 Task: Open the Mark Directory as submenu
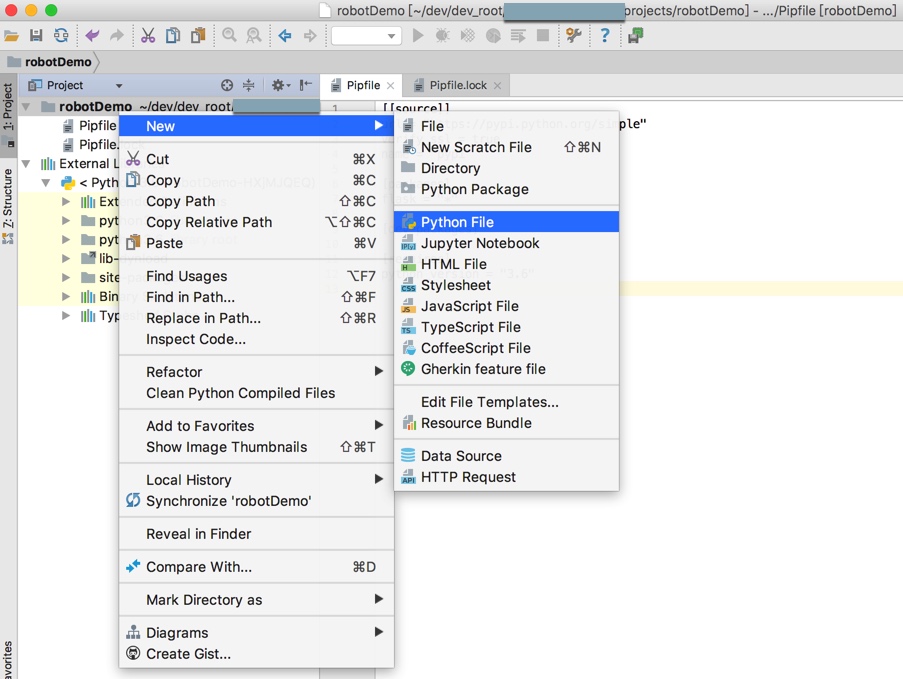click(256, 600)
